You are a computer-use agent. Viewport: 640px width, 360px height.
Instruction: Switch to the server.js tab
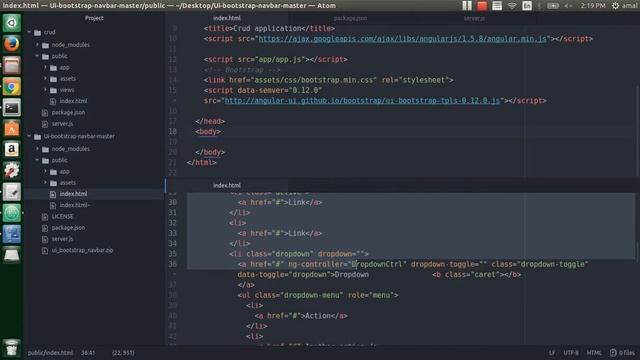pos(474,18)
